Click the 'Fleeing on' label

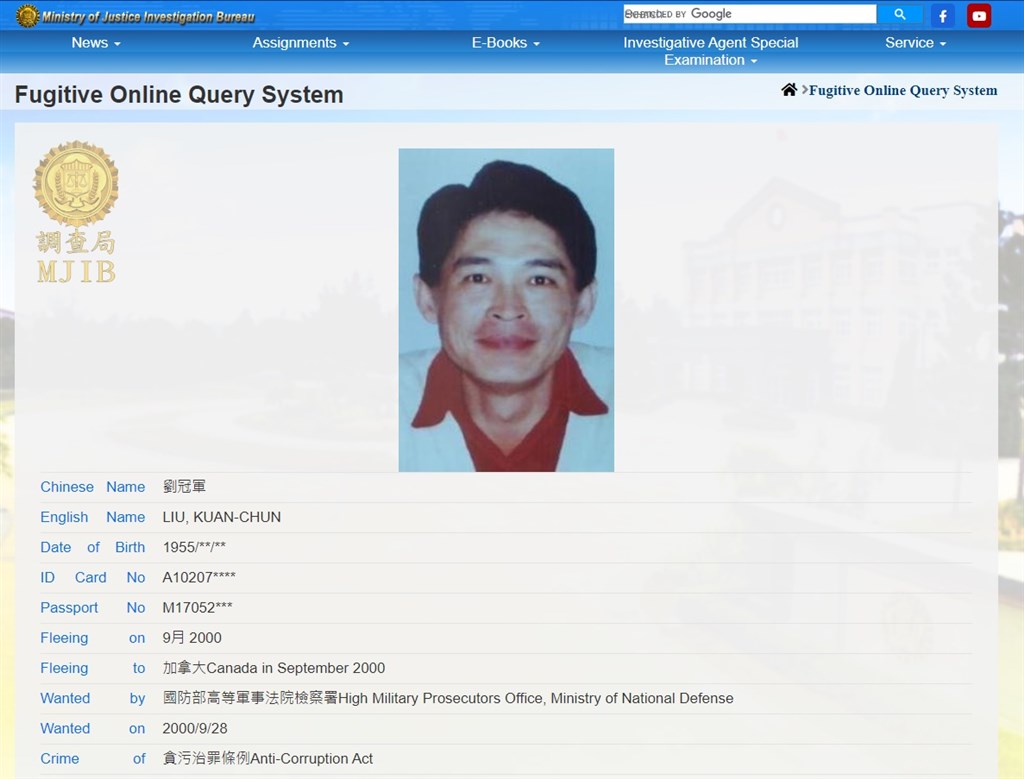click(x=93, y=638)
